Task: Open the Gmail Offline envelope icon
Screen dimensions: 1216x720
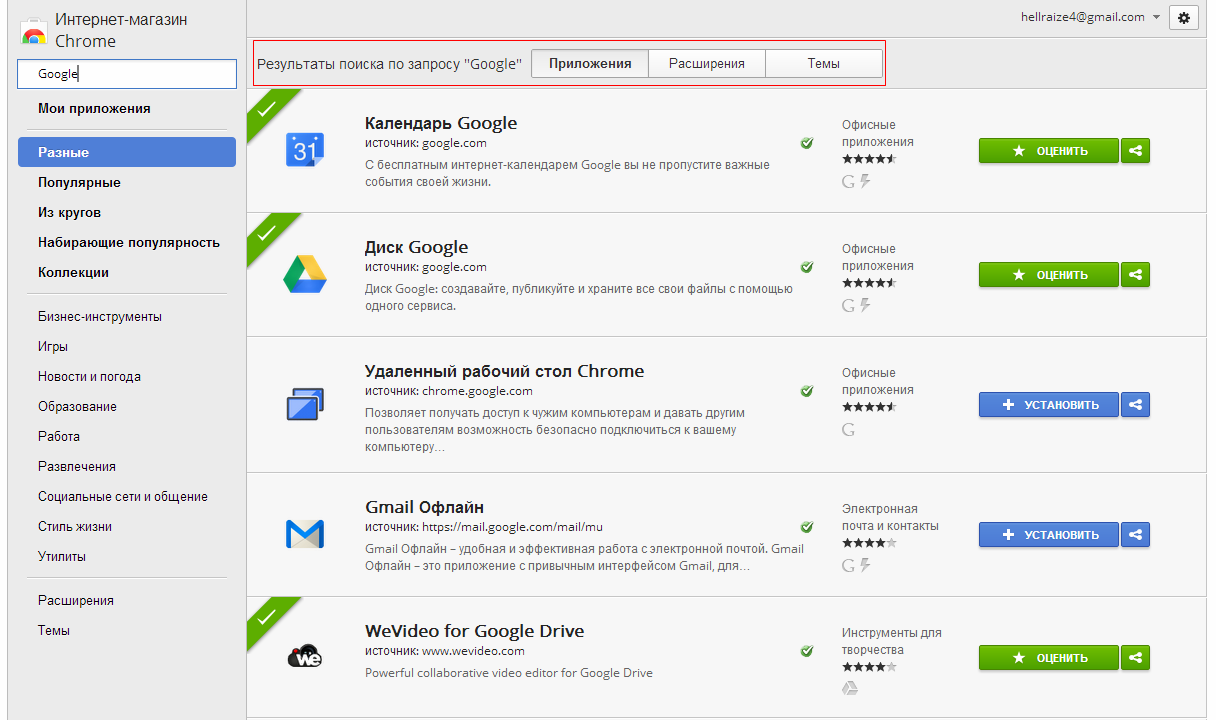Action: 304,534
